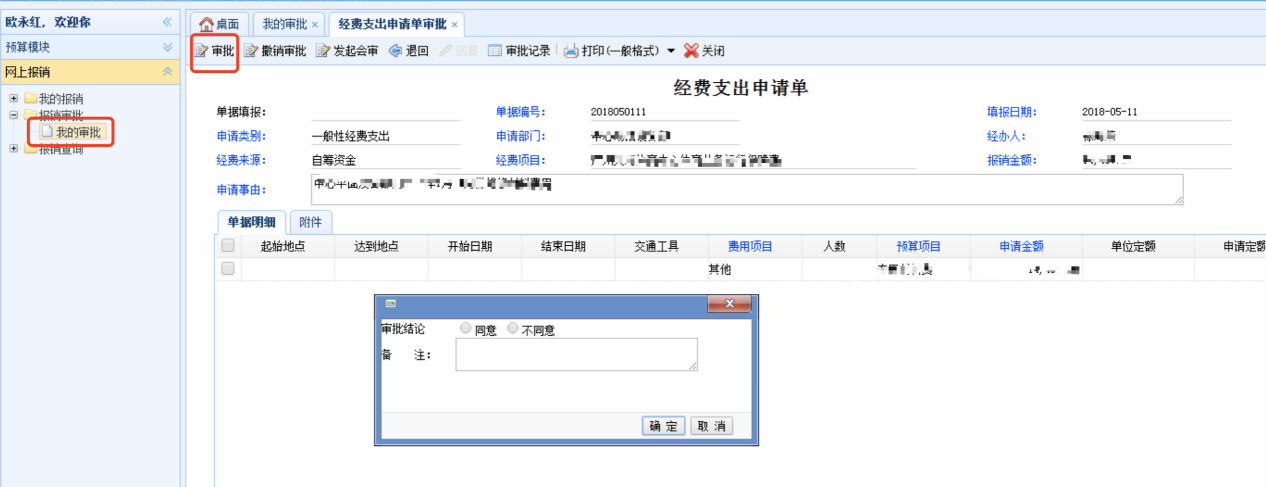1266x487 pixels.
Task: Click the 申请类别 field label
Action: point(241,136)
